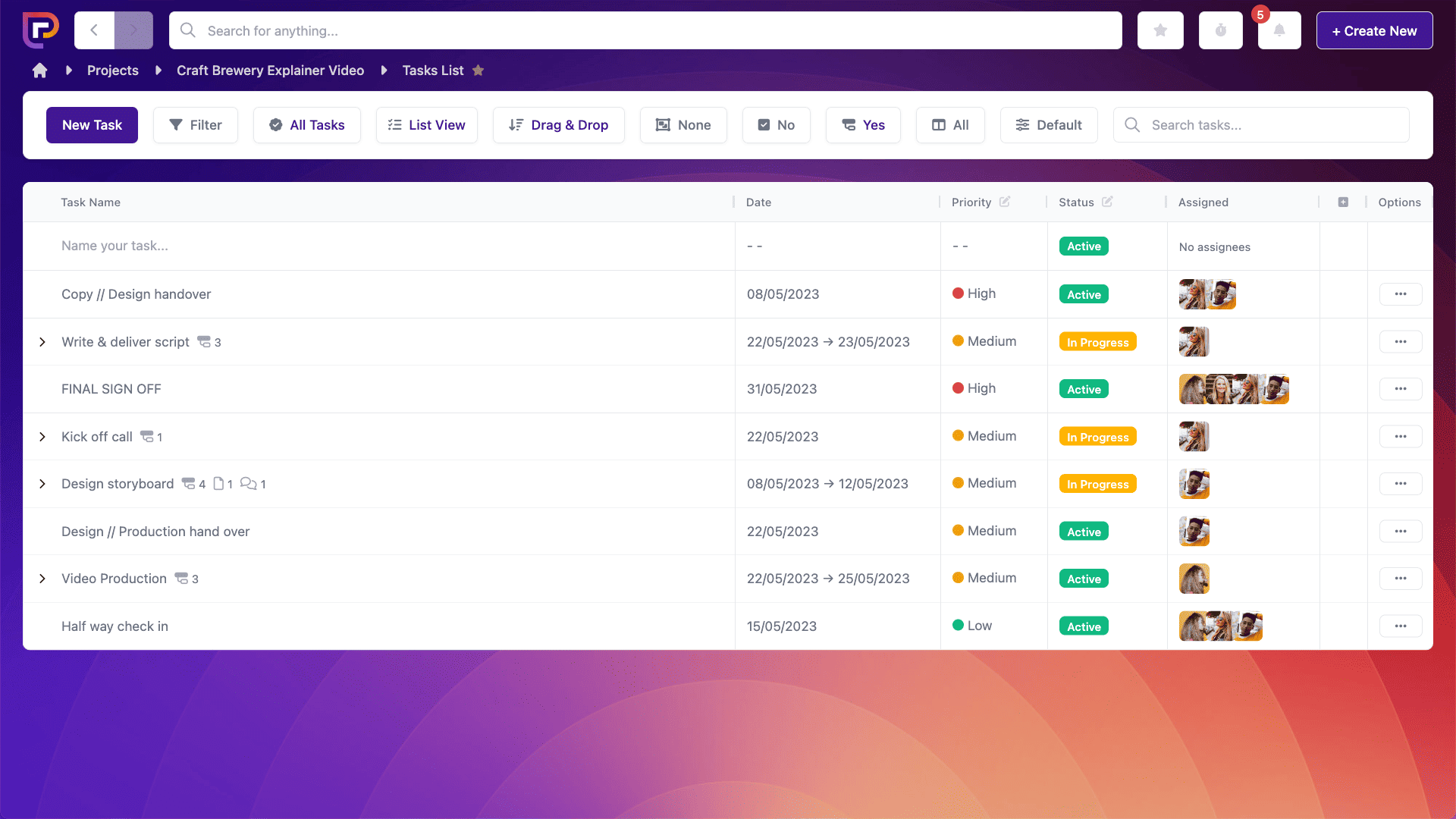The width and height of the screenshot is (1456, 819).
Task: Edit the Priority column via its pencil icon
Action: coord(1006,202)
